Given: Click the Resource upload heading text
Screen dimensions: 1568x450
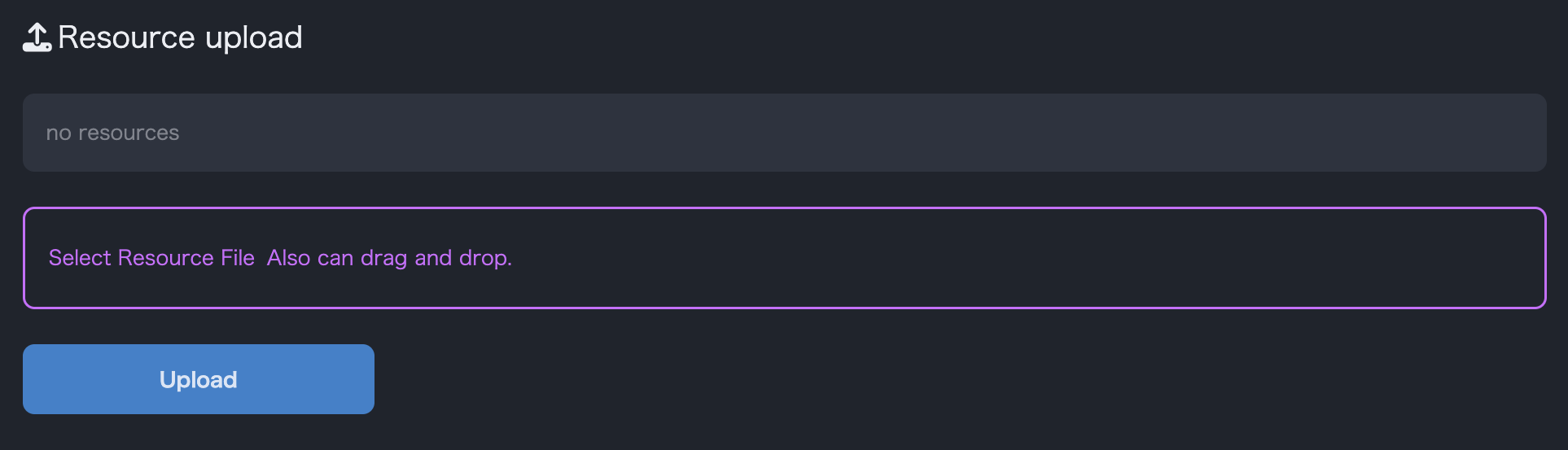Looking at the screenshot, I should point(180,37).
